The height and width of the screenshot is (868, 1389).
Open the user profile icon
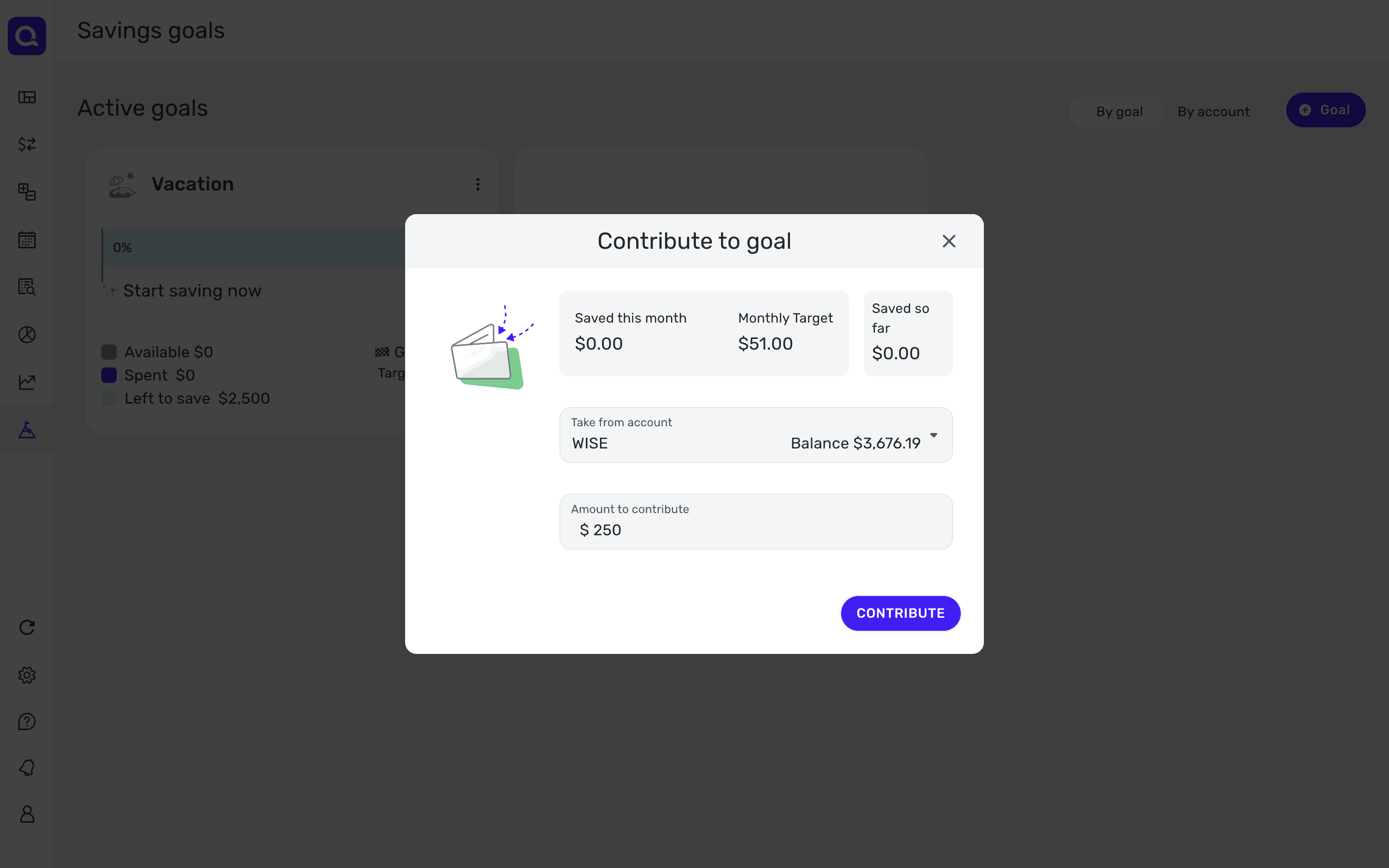pos(27,814)
